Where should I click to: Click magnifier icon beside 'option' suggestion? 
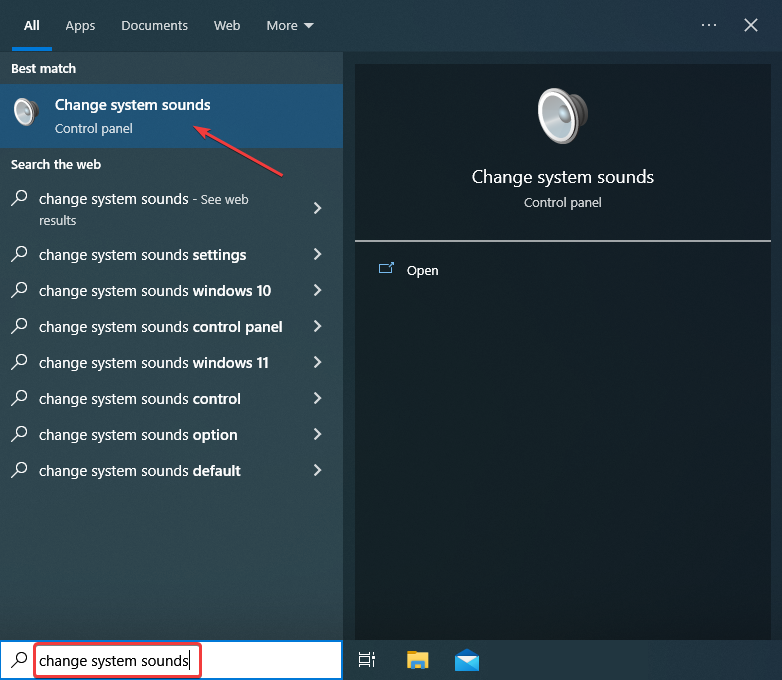[x=19, y=434]
